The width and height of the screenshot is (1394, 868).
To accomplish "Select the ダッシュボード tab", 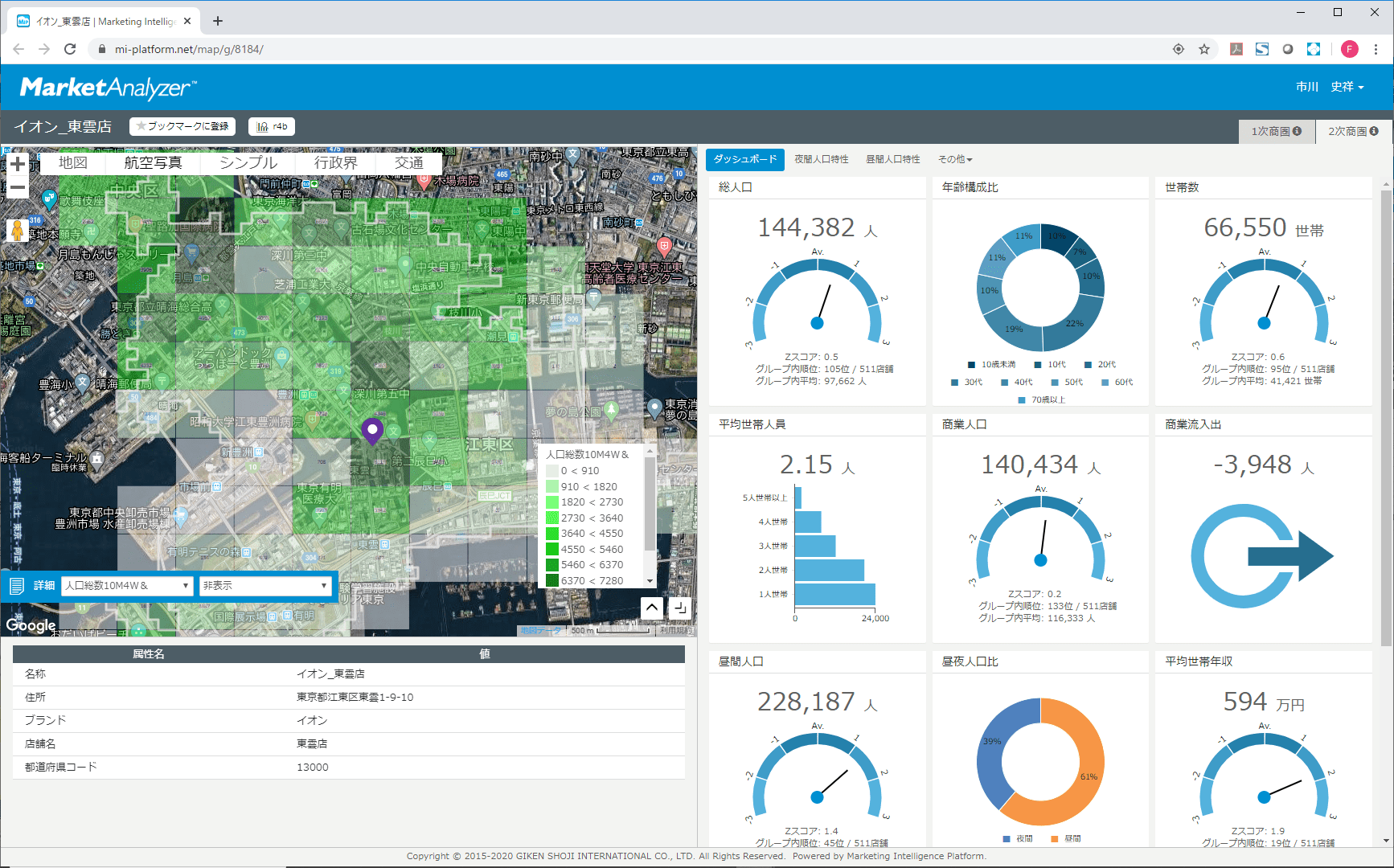I will [x=745, y=159].
